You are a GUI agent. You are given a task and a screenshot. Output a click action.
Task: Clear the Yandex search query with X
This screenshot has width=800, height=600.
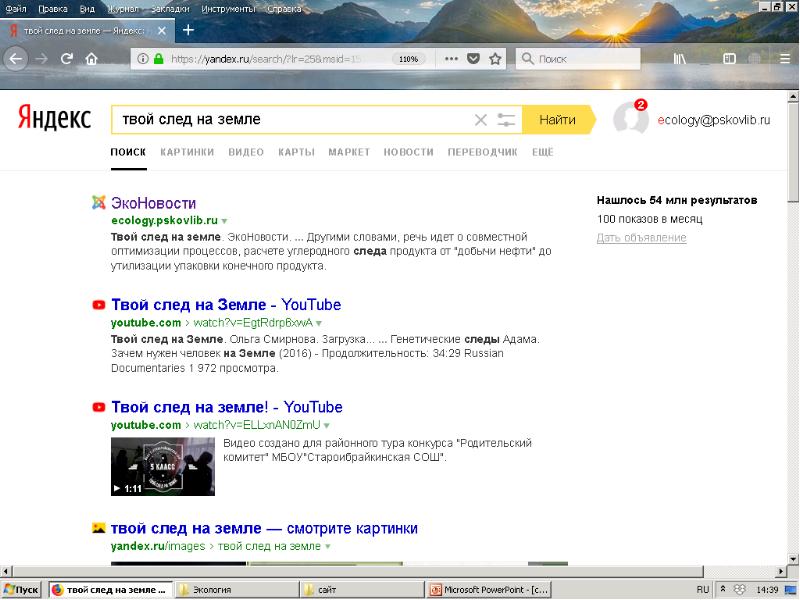480,120
